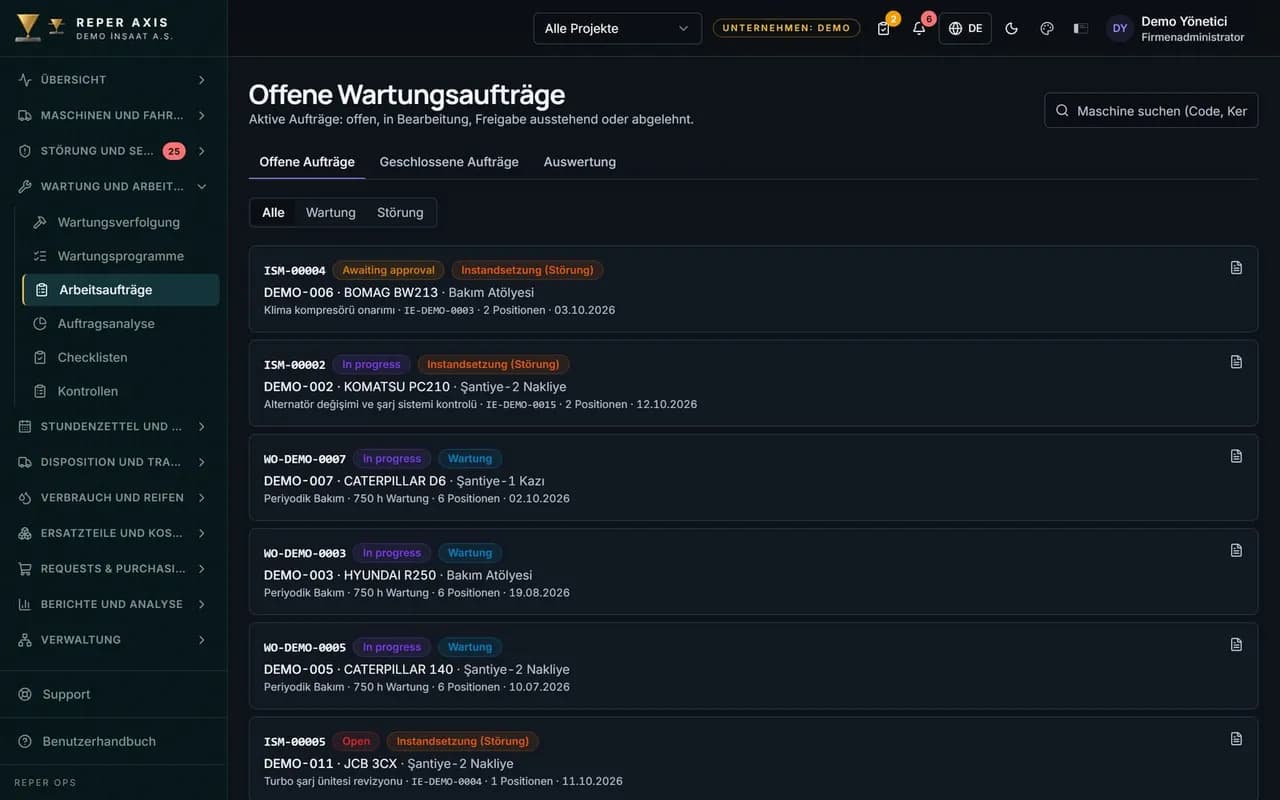Click the clipboard icon beside Checklisten

(x=40, y=357)
